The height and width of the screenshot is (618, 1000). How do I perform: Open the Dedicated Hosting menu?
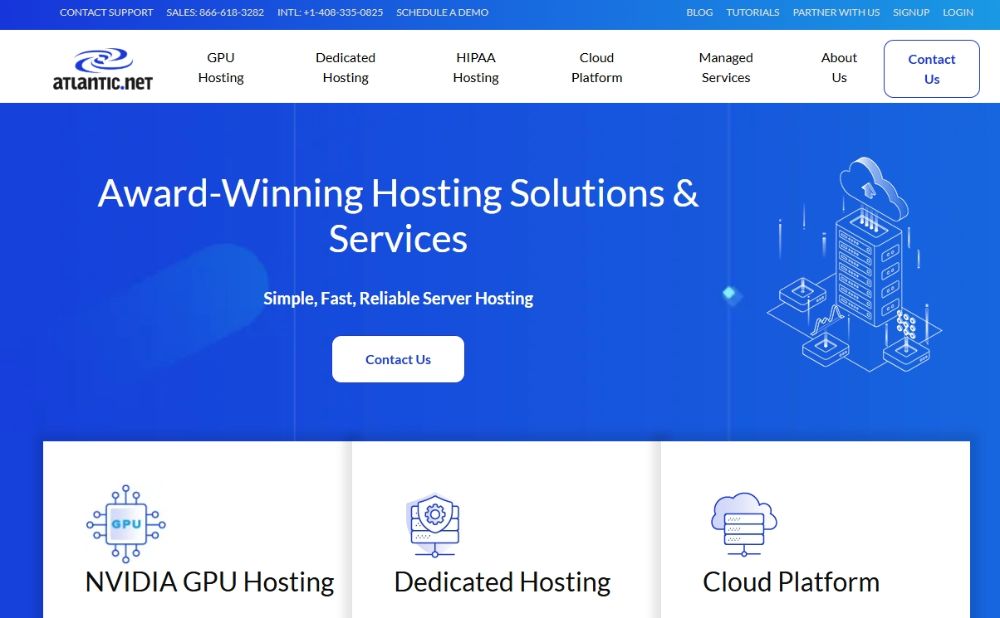345,68
